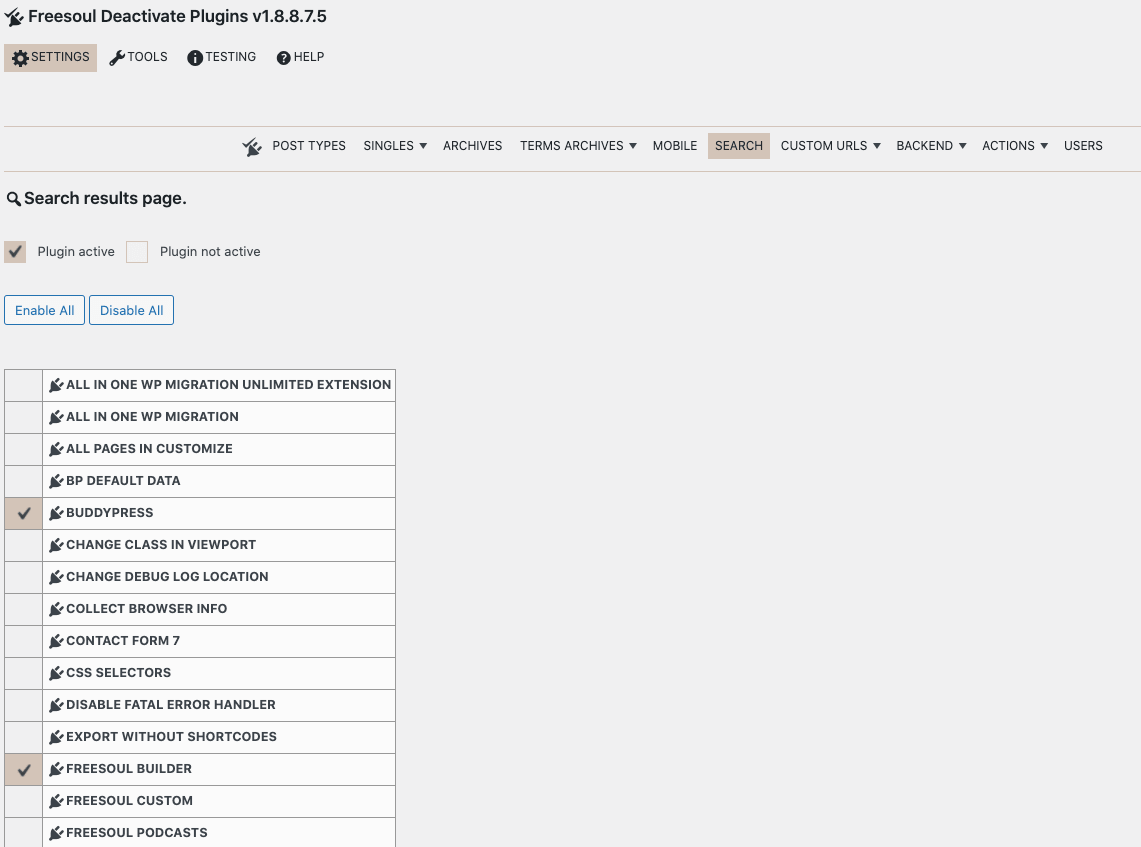Expand the CUSTOM URLS dropdown
Image resolution: width=1141 pixels, height=847 pixels.
830,146
